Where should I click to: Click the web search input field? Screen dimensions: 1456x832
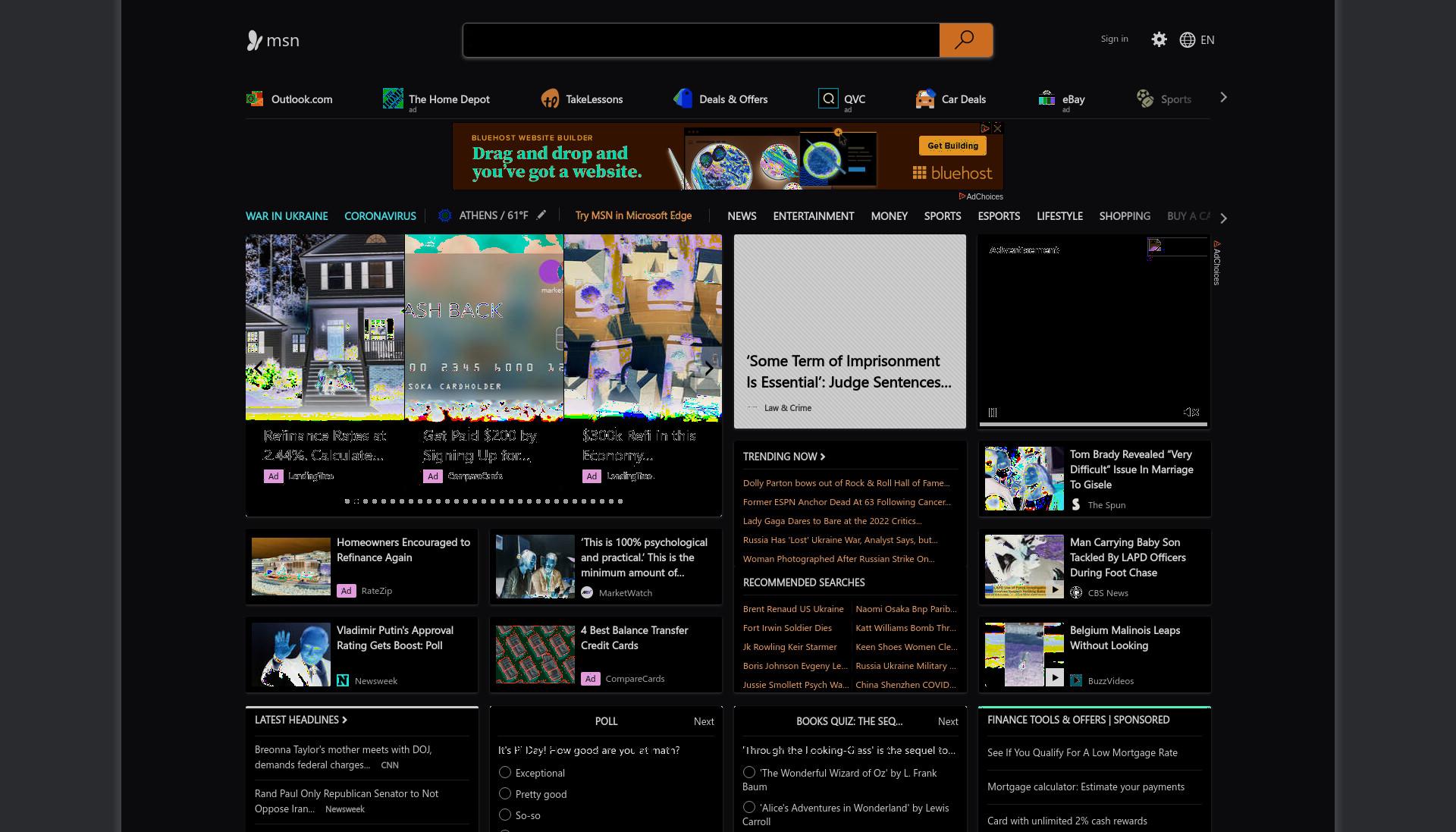coord(701,40)
